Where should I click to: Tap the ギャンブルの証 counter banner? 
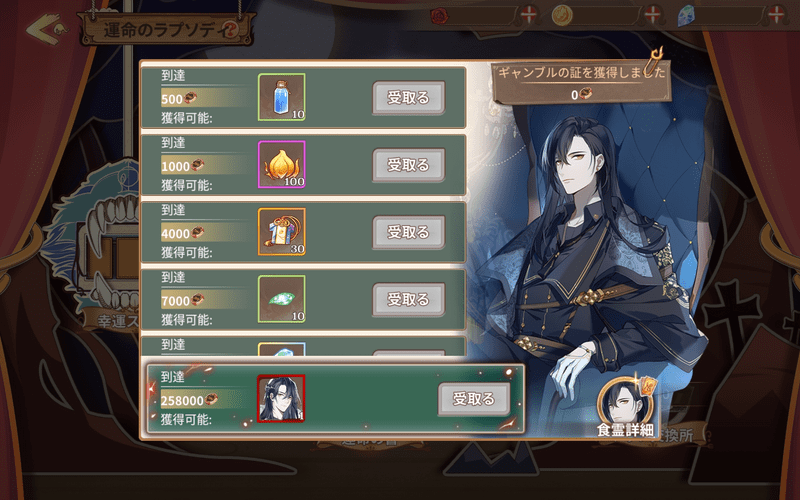[x=581, y=83]
